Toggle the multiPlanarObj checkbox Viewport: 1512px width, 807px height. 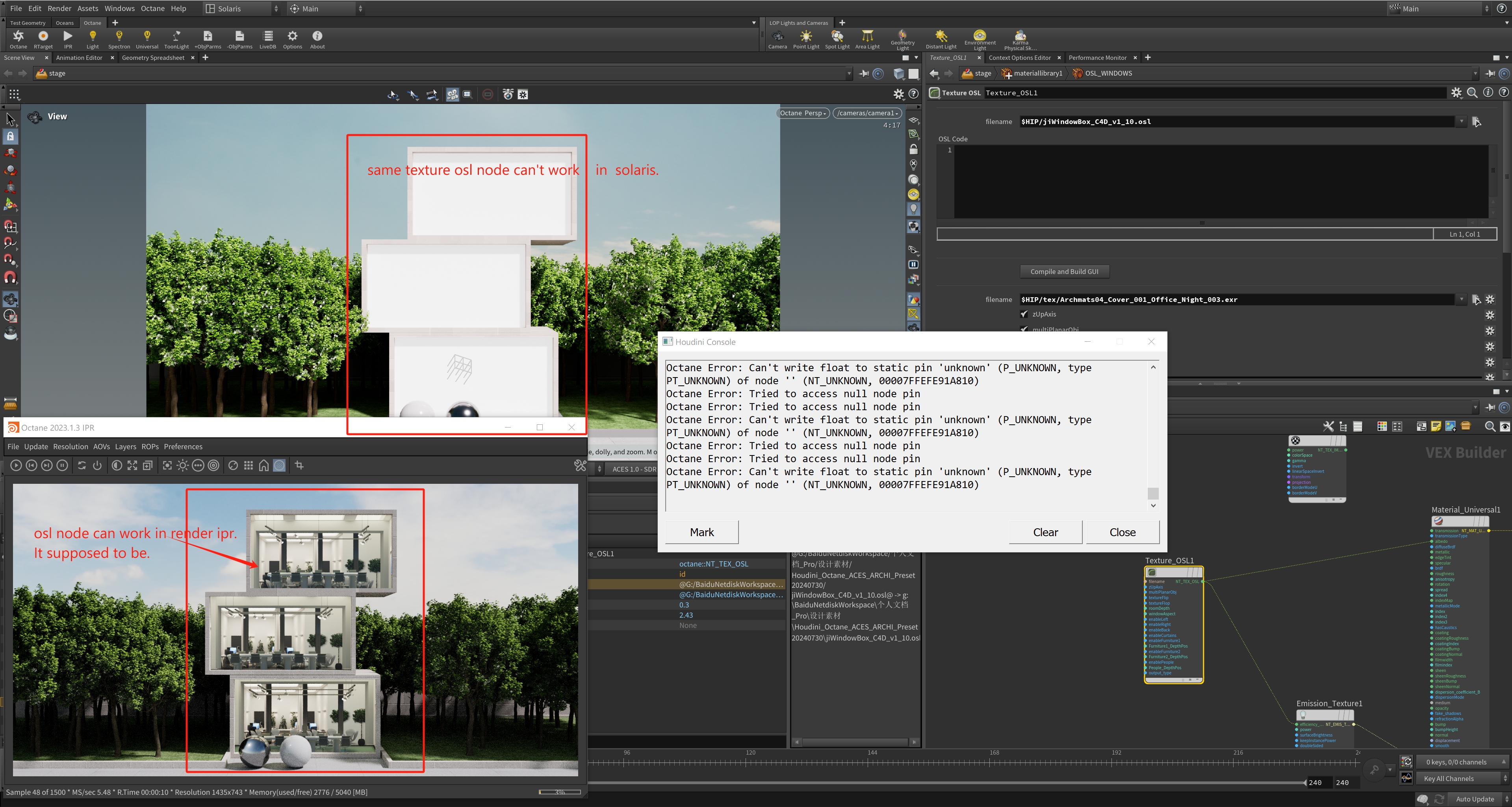[x=1024, y=329]
